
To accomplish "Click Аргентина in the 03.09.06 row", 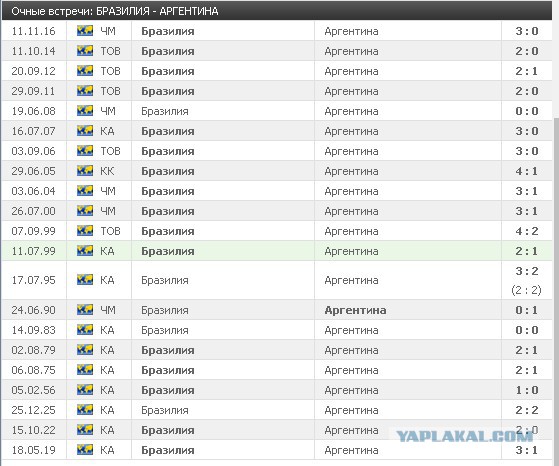I will click(x=351, y=151).
